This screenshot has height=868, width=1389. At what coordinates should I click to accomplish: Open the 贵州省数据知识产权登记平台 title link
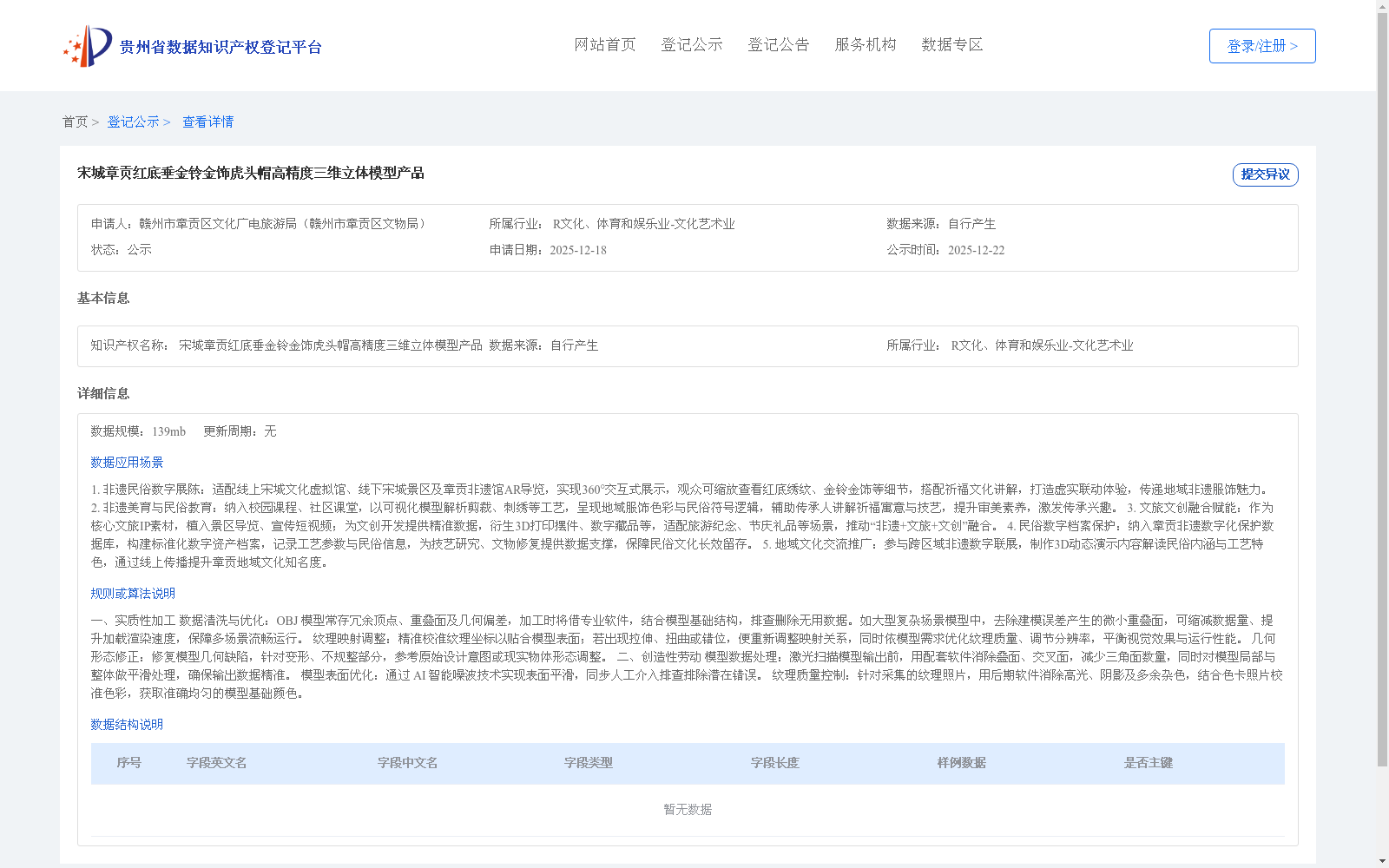pyautogui.click(x=221, y=47)
